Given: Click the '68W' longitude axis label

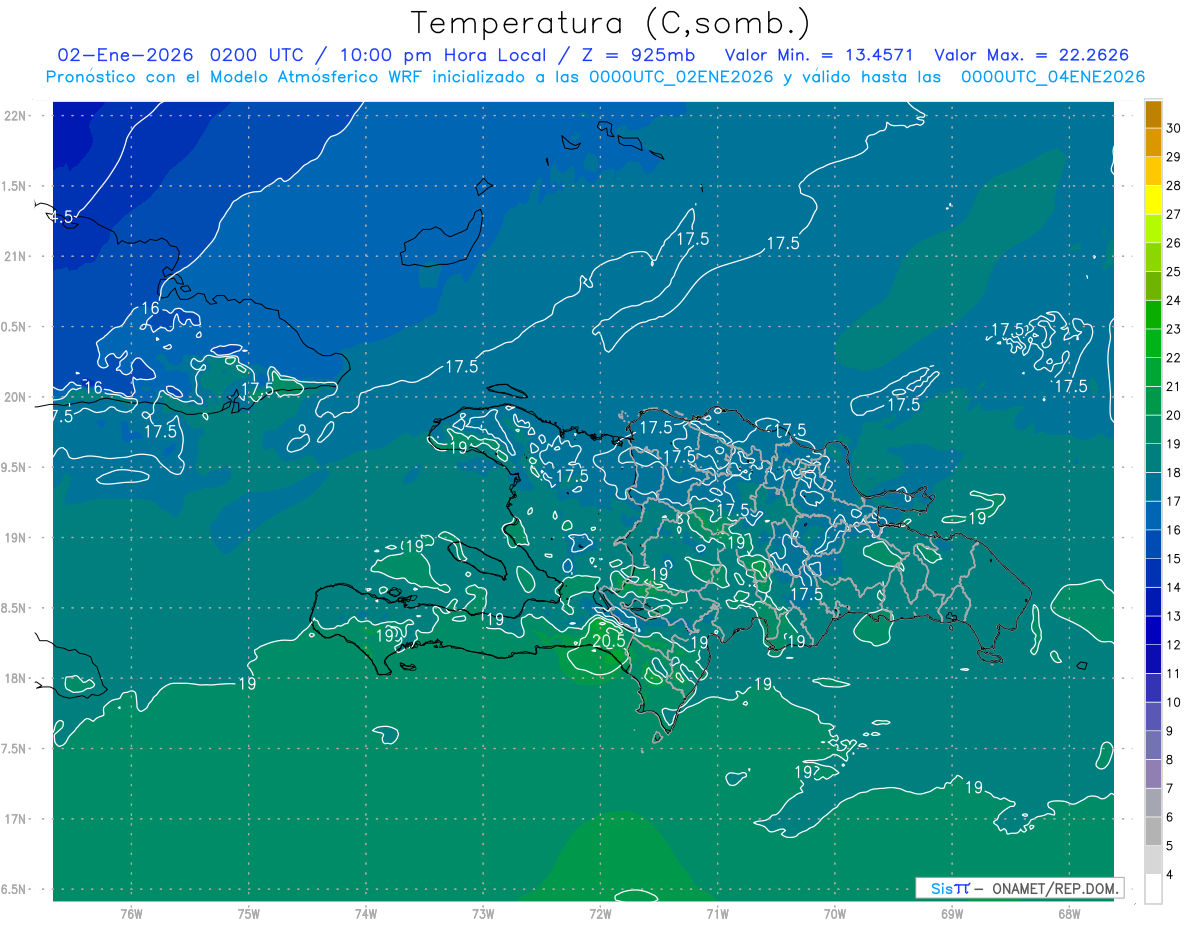Looking at the screenshot, I should coord(1068,913).
